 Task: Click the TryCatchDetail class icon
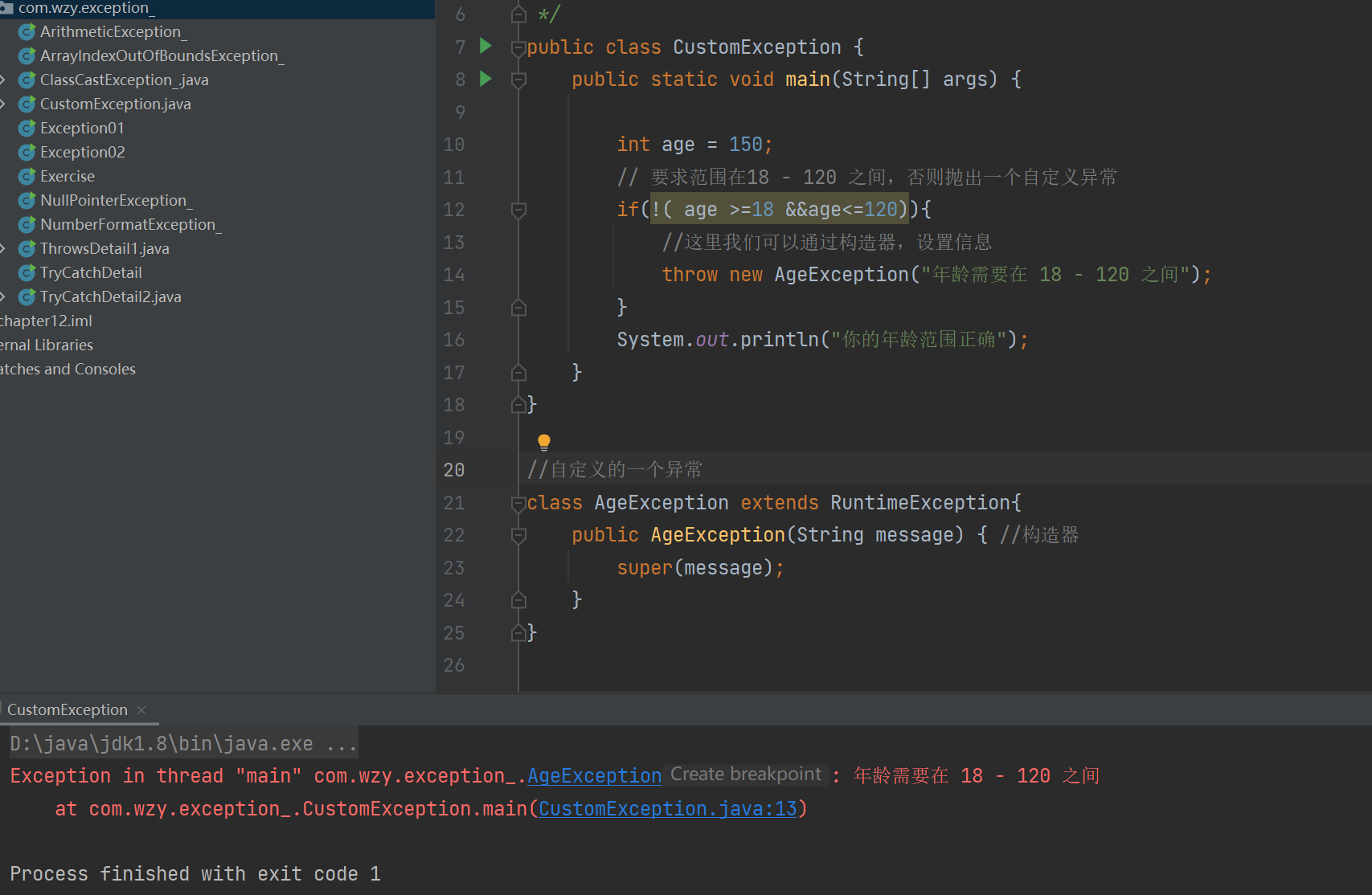27,273
